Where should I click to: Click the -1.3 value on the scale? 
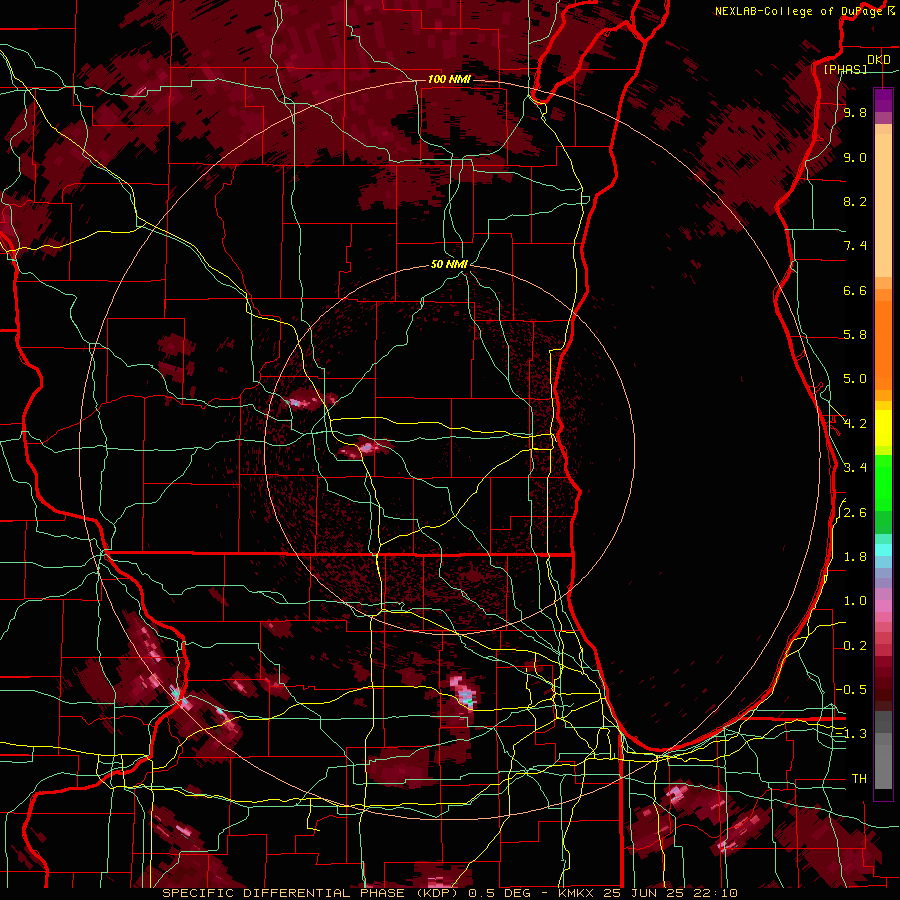pos(851,734)
